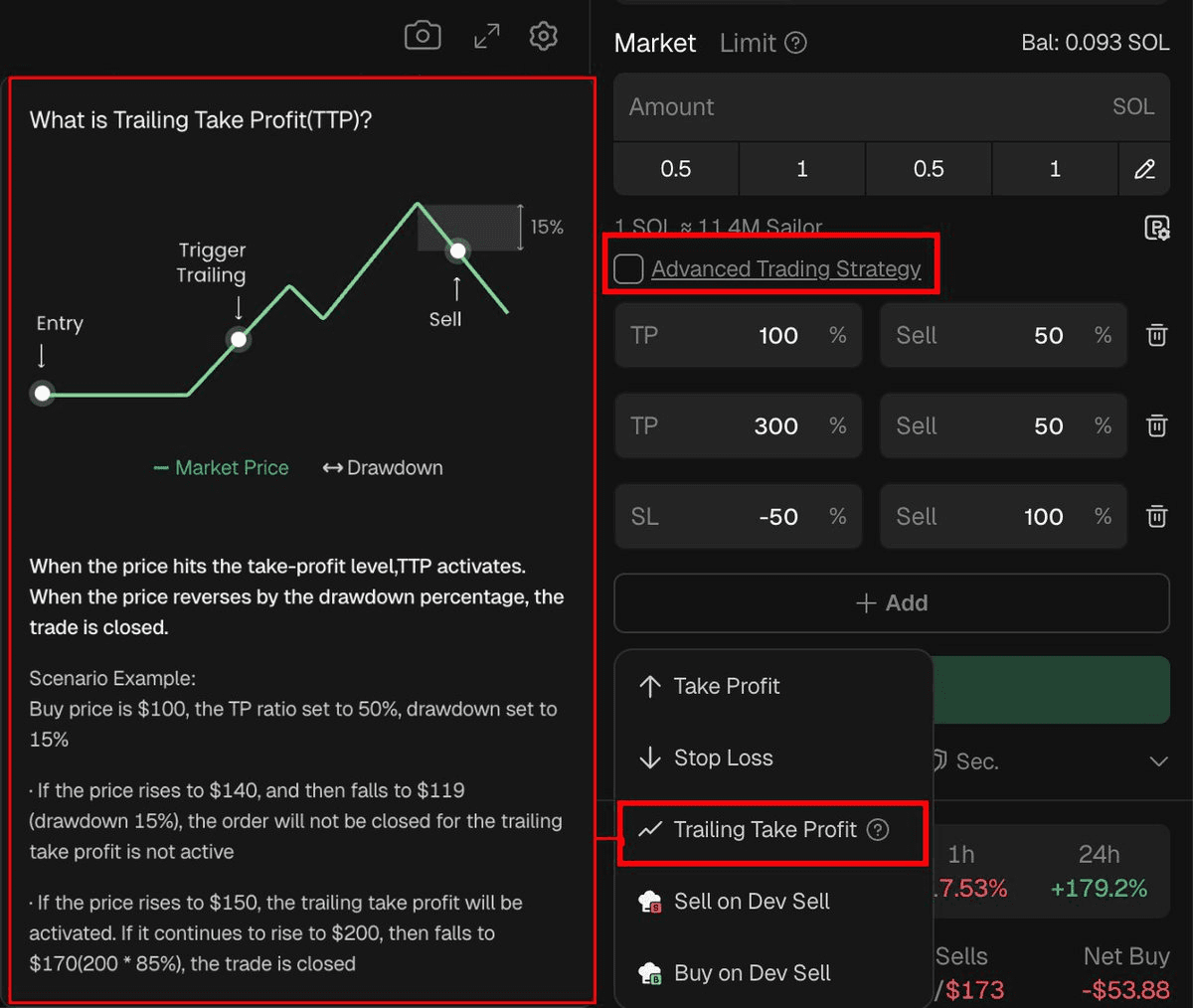The image size is (1193, 1008).
Task: Choose Take Profit from the strategy menu
Action: pyautogui.click(x=729, y=686)
